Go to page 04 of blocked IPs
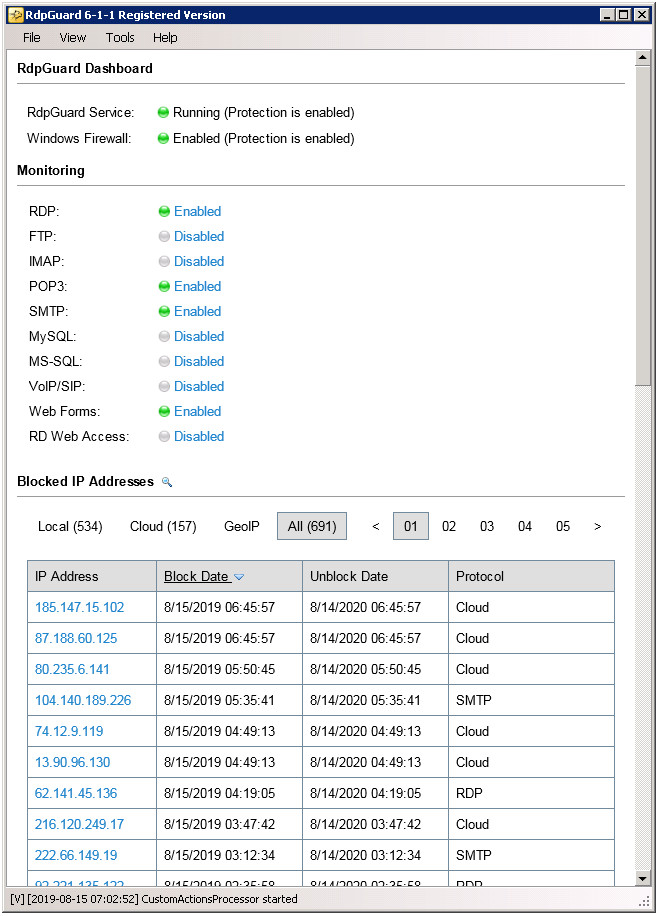Image resolution: width=659 pixels, height=916 pixels. pos(525,527)
